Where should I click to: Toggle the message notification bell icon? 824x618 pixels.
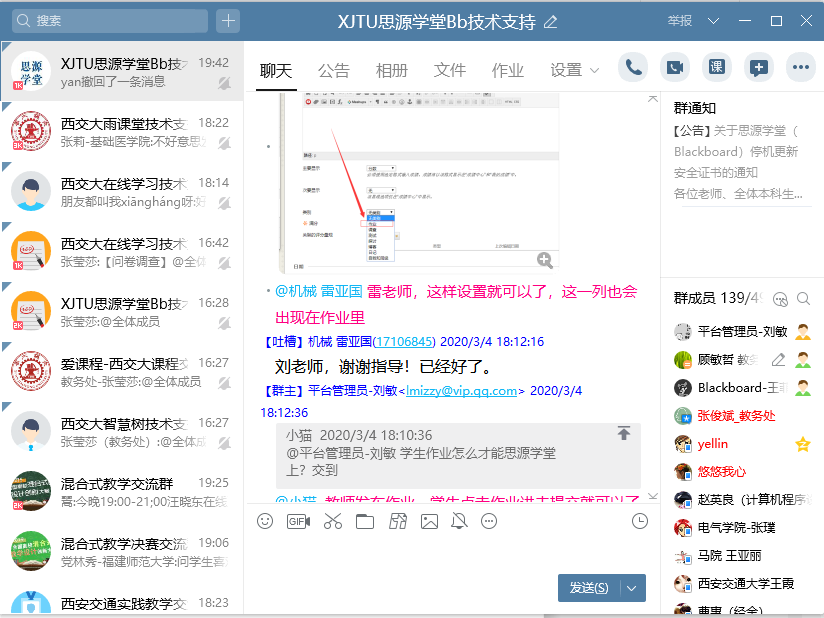click(x=459, y=521)
